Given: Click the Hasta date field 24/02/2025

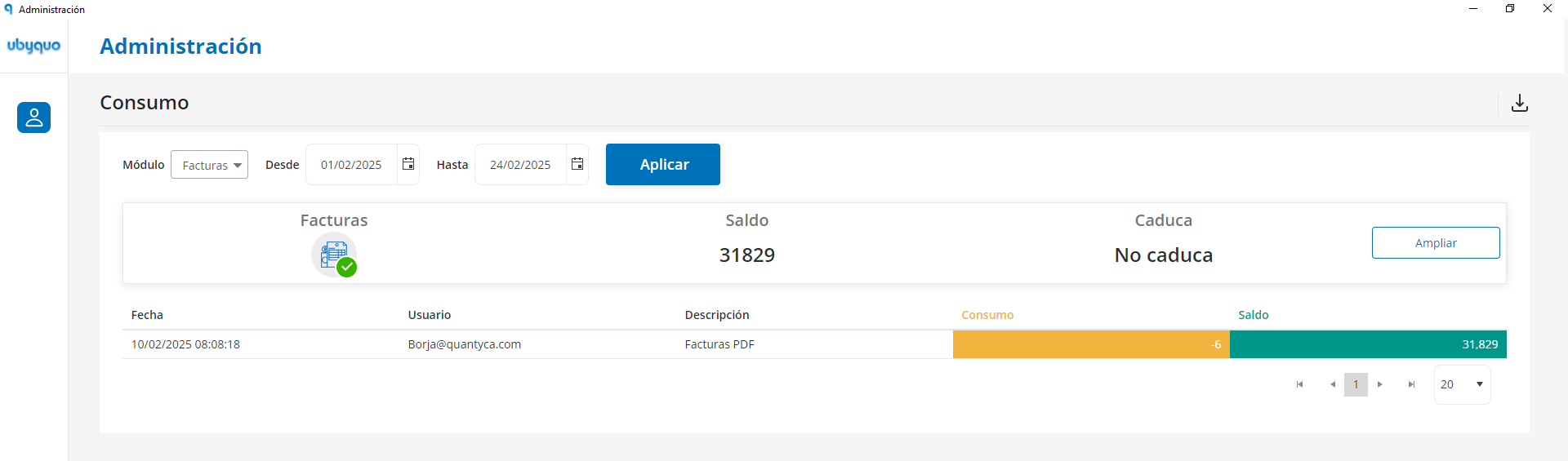Looking at the screenshot, I should [x=520, y=165].
